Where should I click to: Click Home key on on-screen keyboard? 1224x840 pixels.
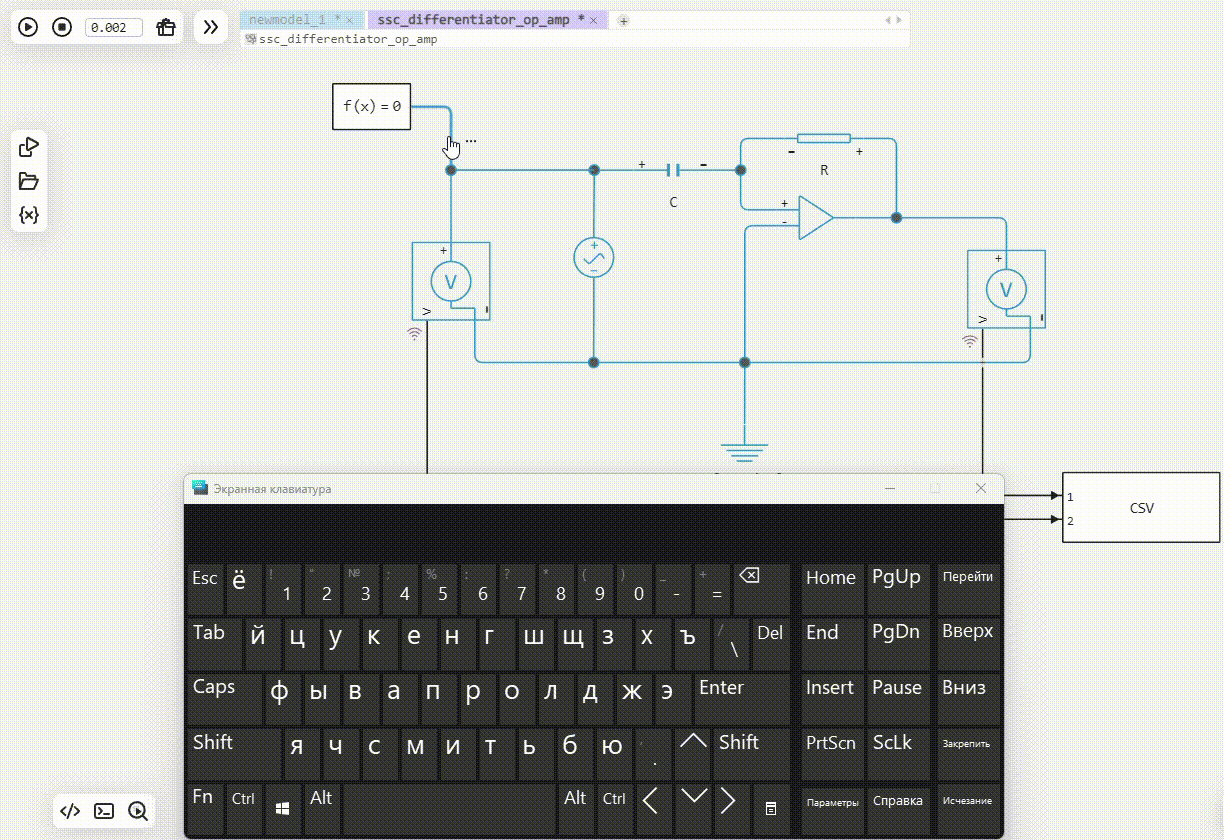832,589
